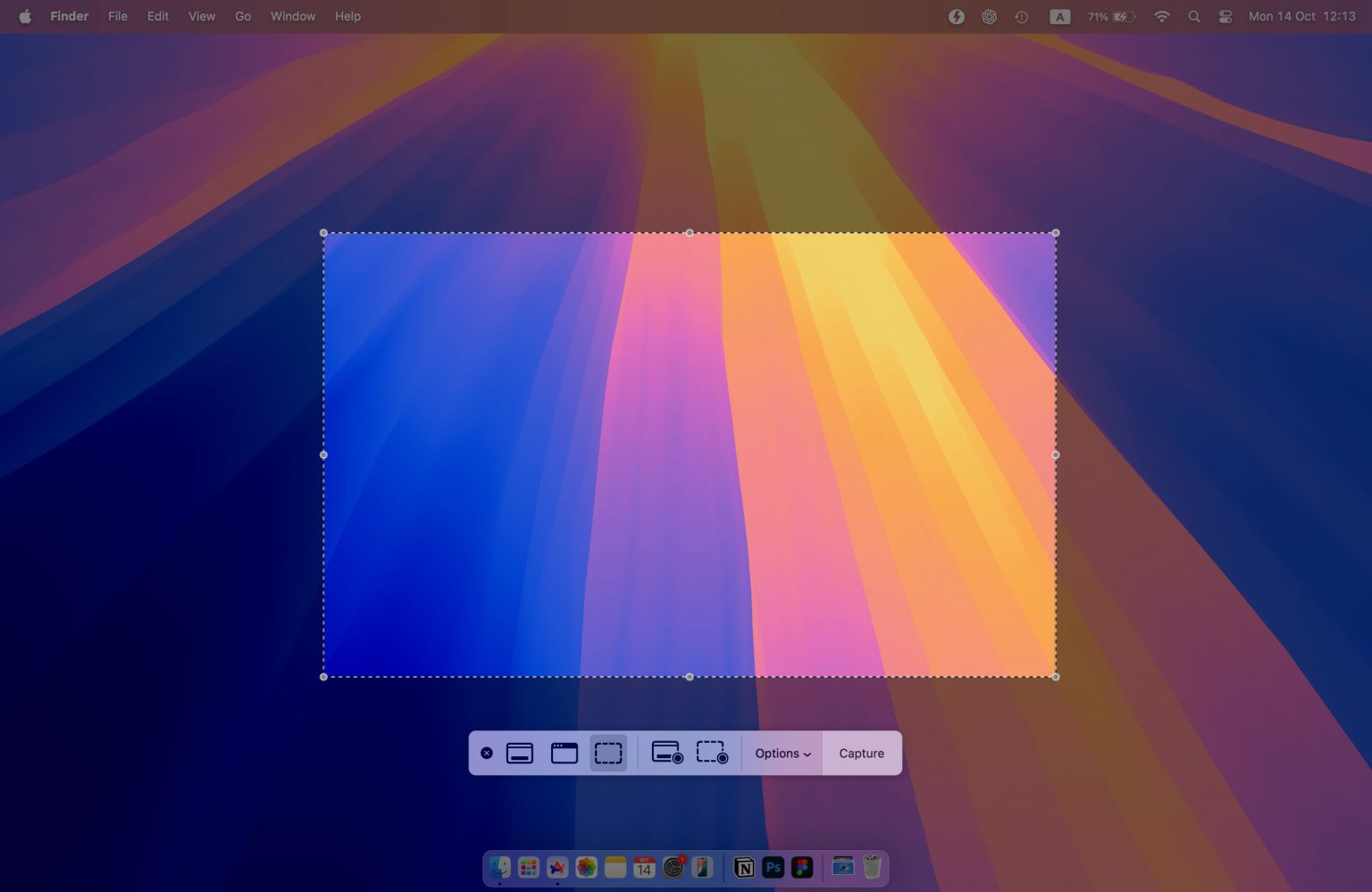Open Photoshop from the Dock
The height and width of the screenshot is (892, 1372).
(x=774, y=866)
